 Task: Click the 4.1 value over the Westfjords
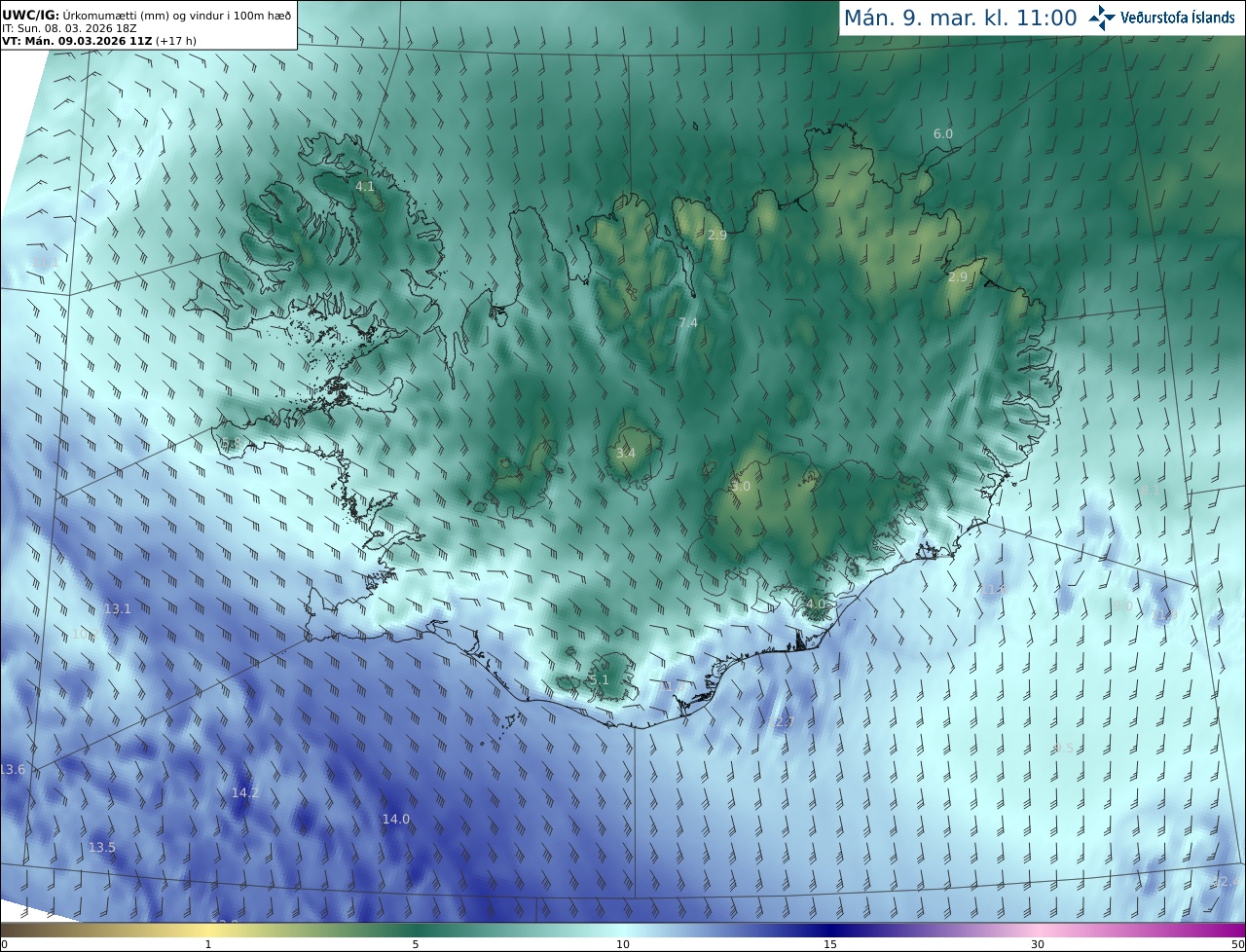pyautogui.click(x=364, y=185)
